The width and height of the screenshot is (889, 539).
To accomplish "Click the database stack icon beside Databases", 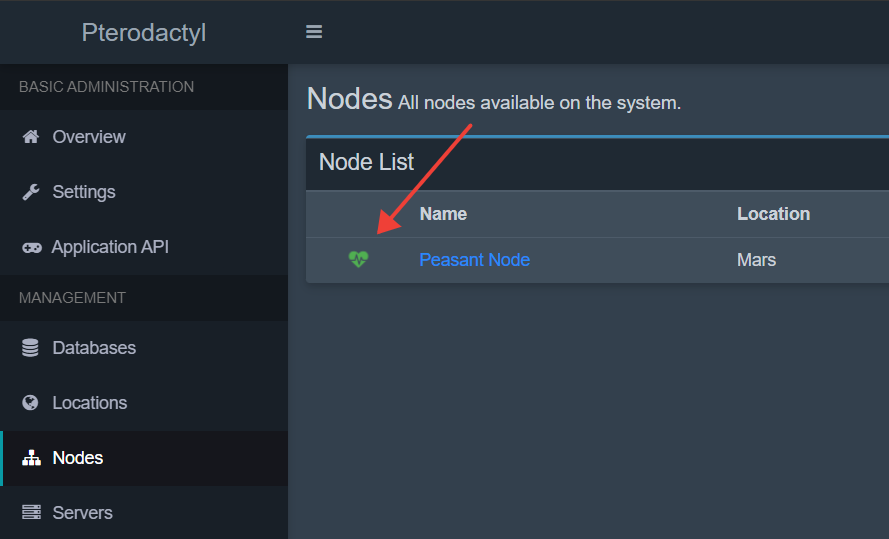I will (x=31, y=348).
